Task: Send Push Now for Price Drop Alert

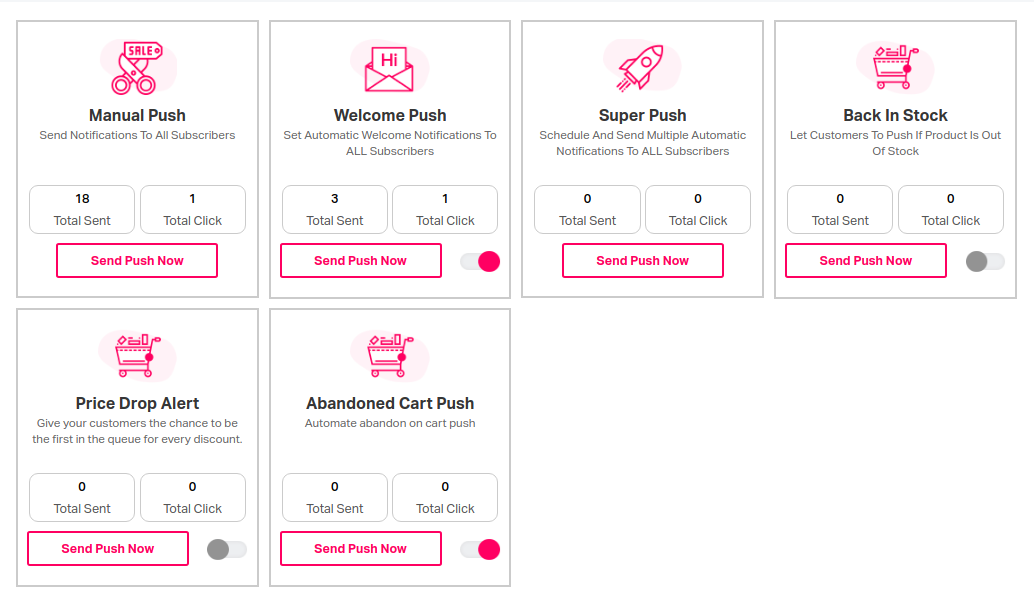Action: coord(107,548)
